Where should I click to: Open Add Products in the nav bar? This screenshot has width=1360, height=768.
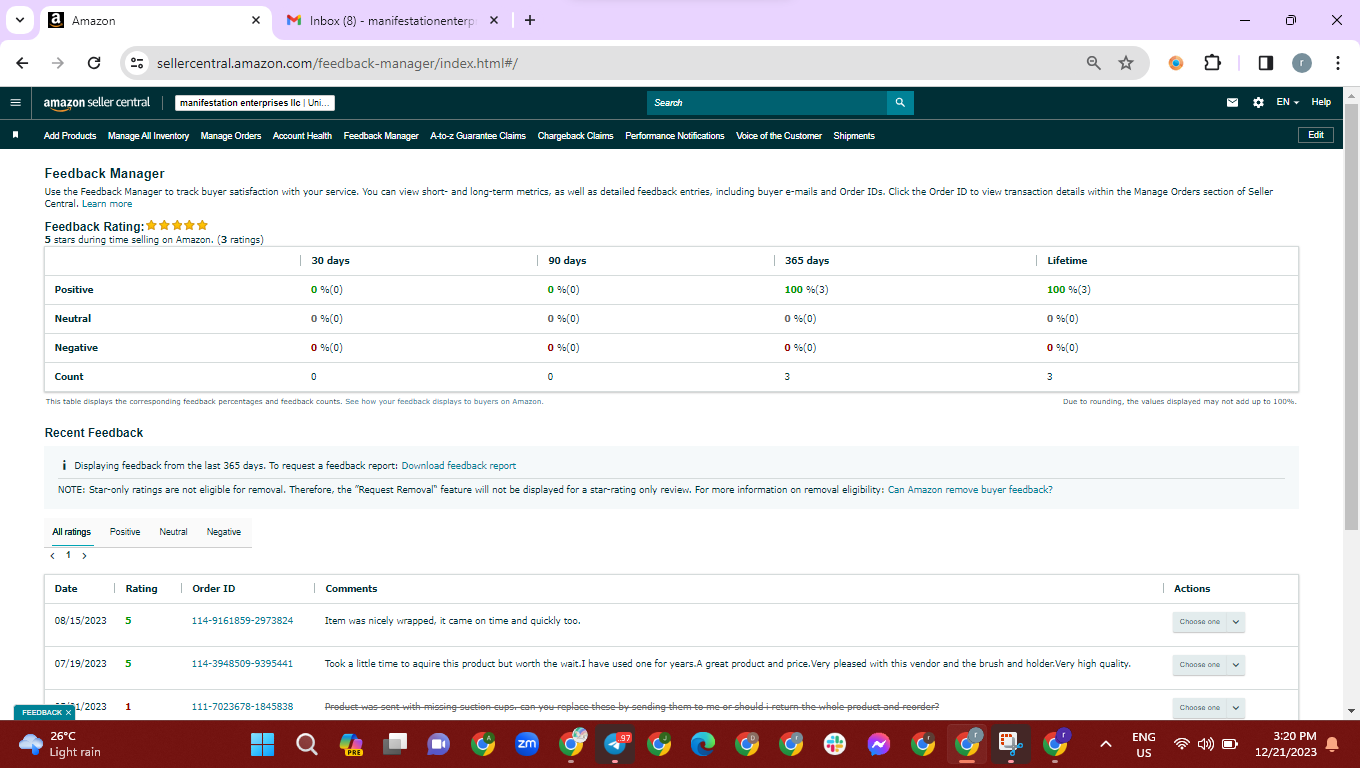pos(70,136)
